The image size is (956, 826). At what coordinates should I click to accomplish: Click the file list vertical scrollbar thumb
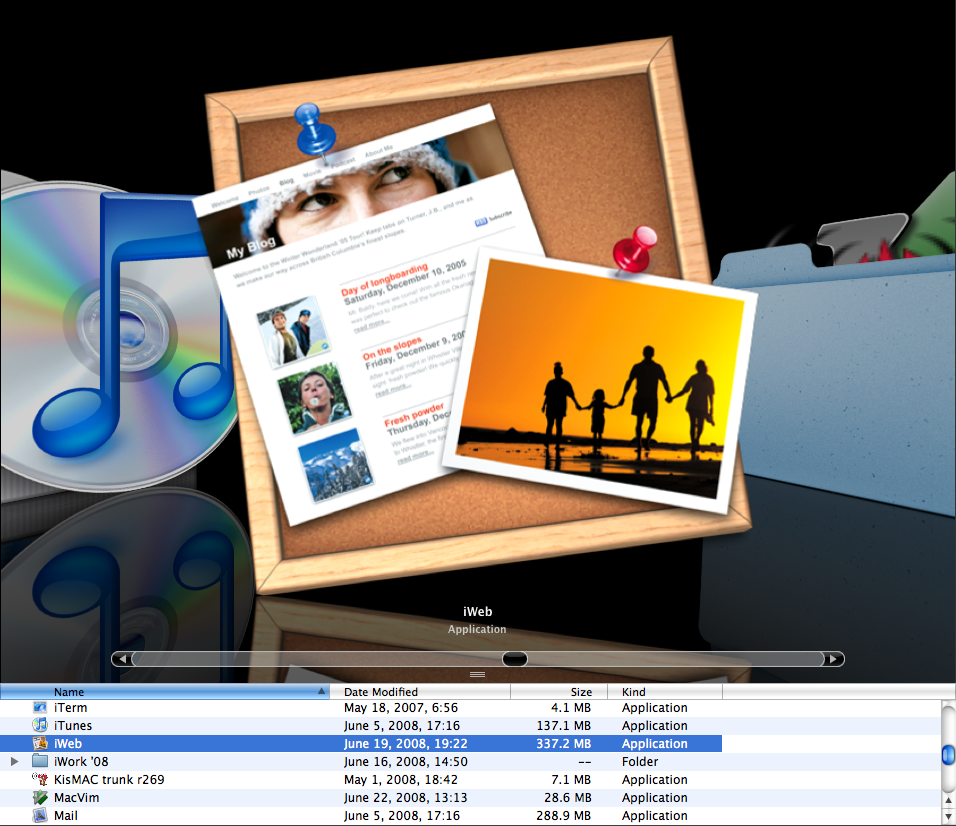tap(948, 754)
